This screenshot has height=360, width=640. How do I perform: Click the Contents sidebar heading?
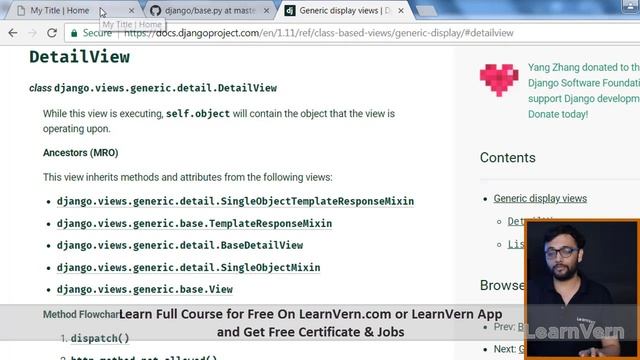pos(508,158)
